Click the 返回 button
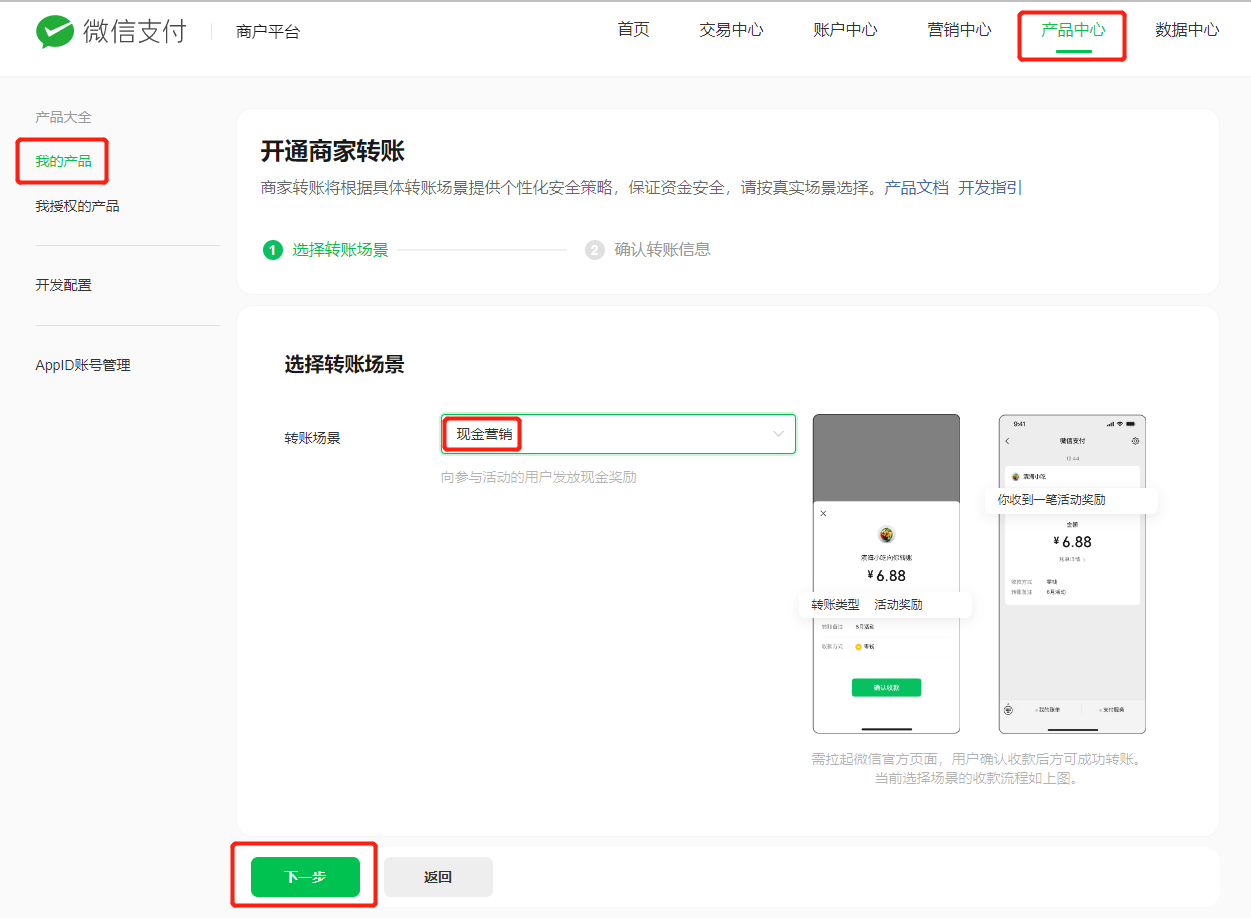 pyautogui.click(x=438, y=877)
